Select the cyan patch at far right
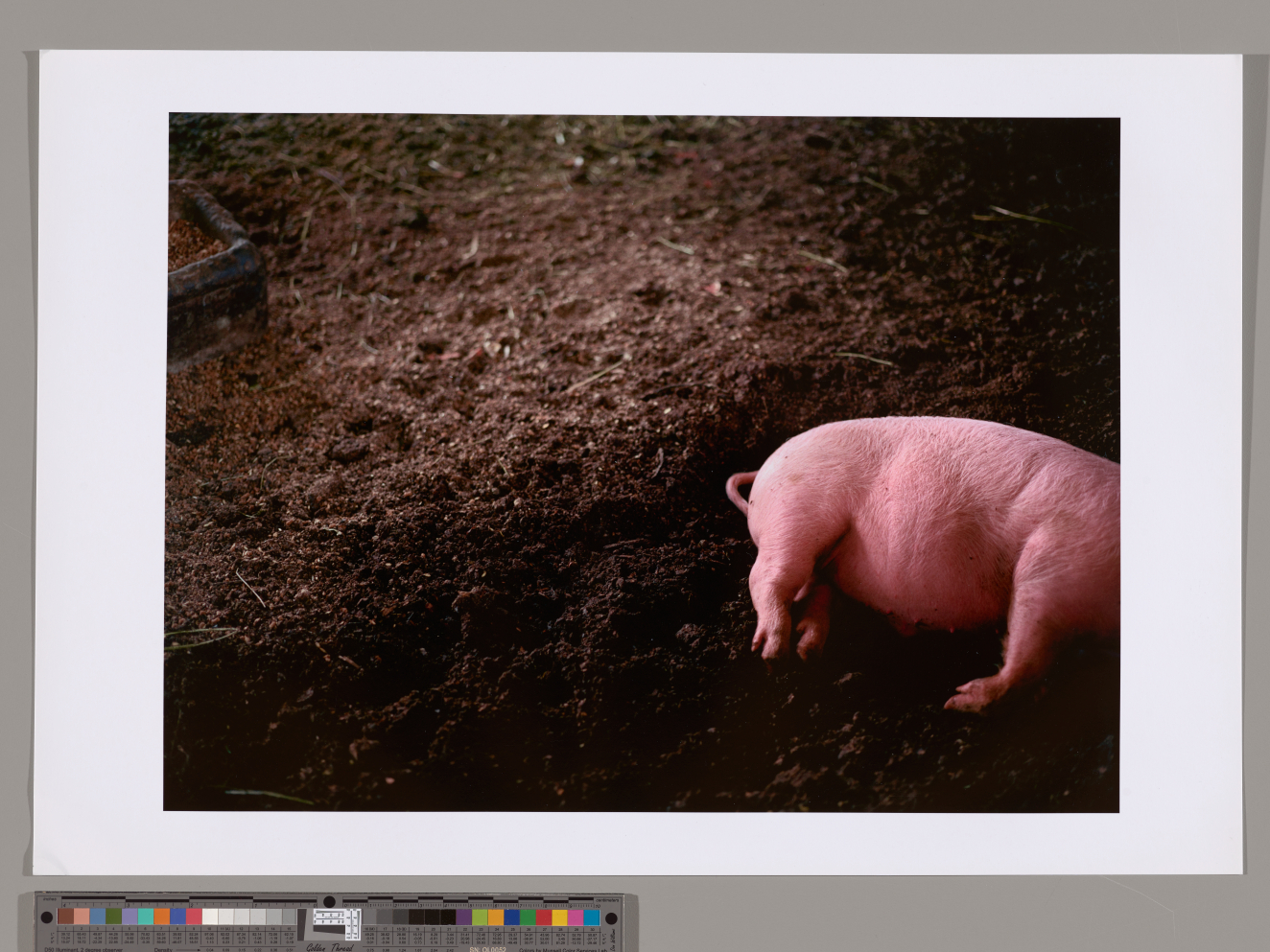This screenshot has height=952, width=1270. pos(592,917)
